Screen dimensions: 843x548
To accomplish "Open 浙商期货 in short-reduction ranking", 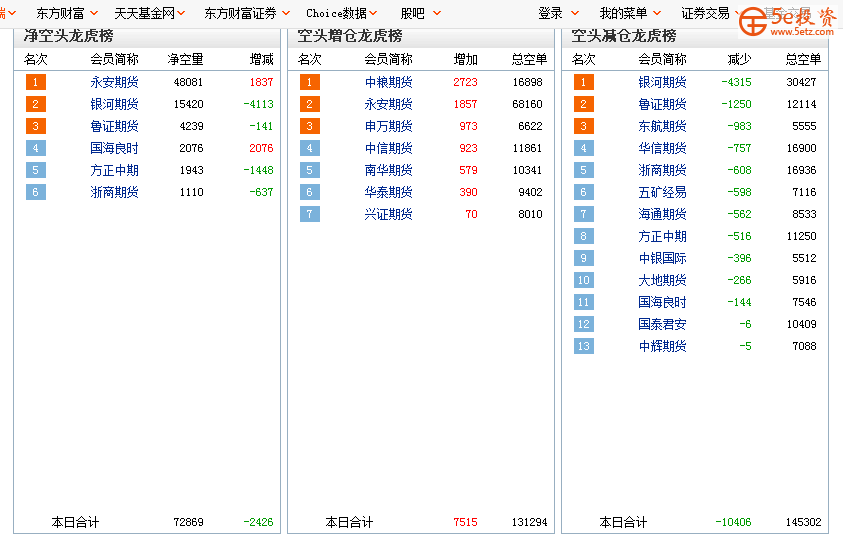I will point(662,170).
